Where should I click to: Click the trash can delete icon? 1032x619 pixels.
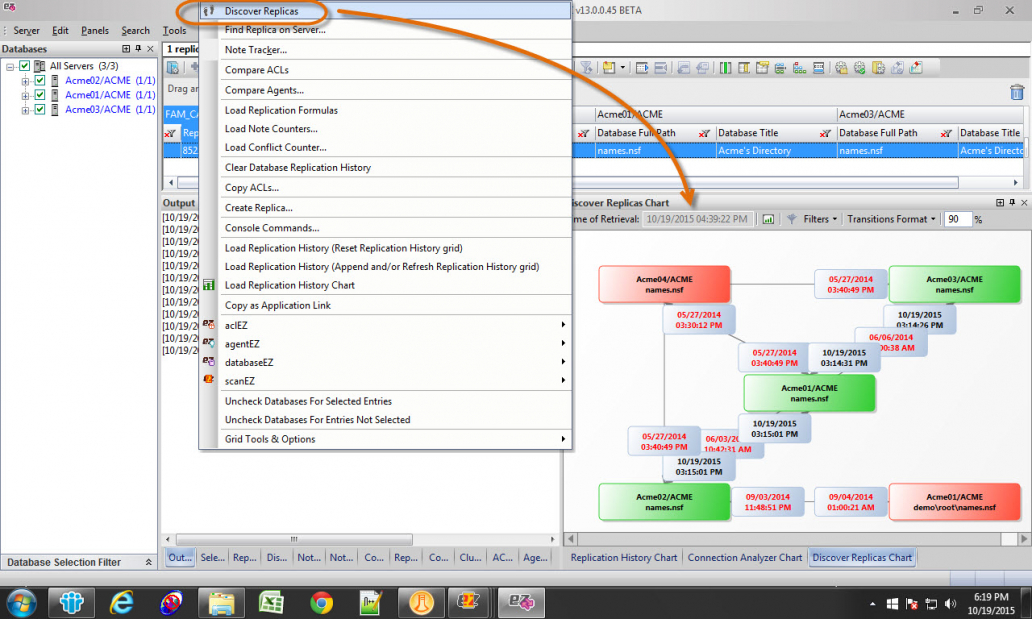[1017, 92]
